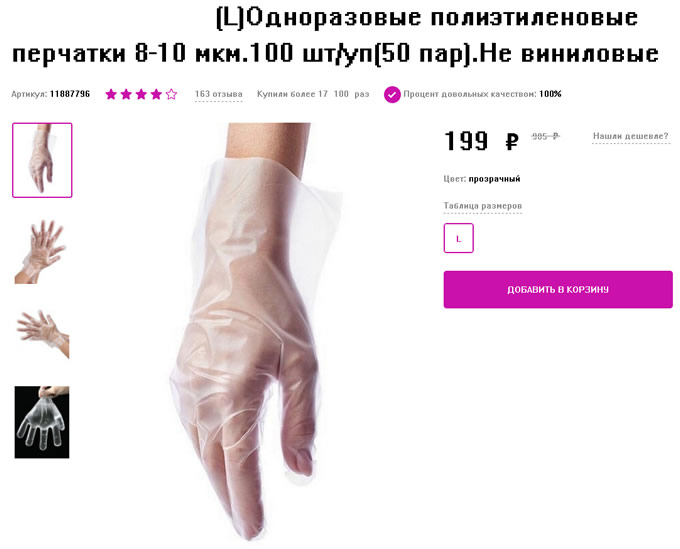This screenshot has width=680, height=549.
Task: Open the 163 отзыва reviews link
Action: tap(219, 94)
